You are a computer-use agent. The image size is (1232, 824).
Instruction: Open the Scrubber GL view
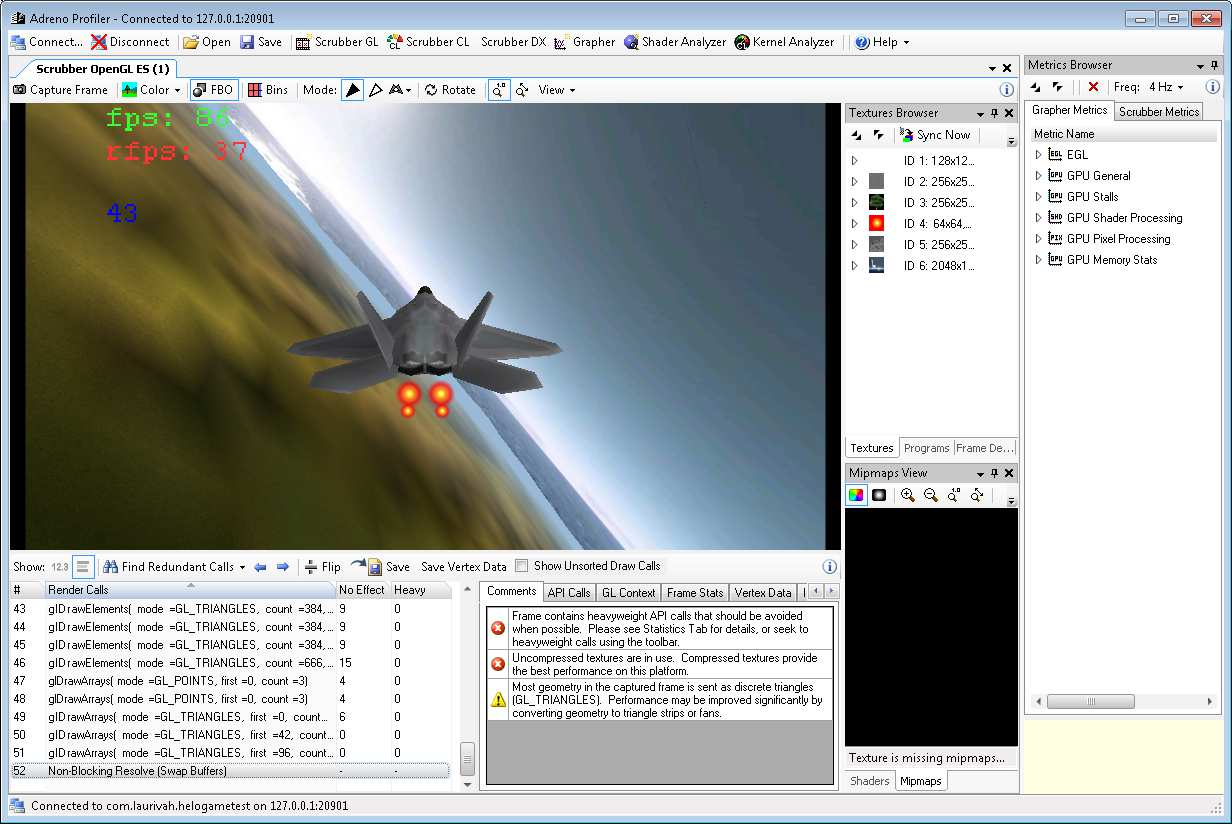tap(337, 42)
